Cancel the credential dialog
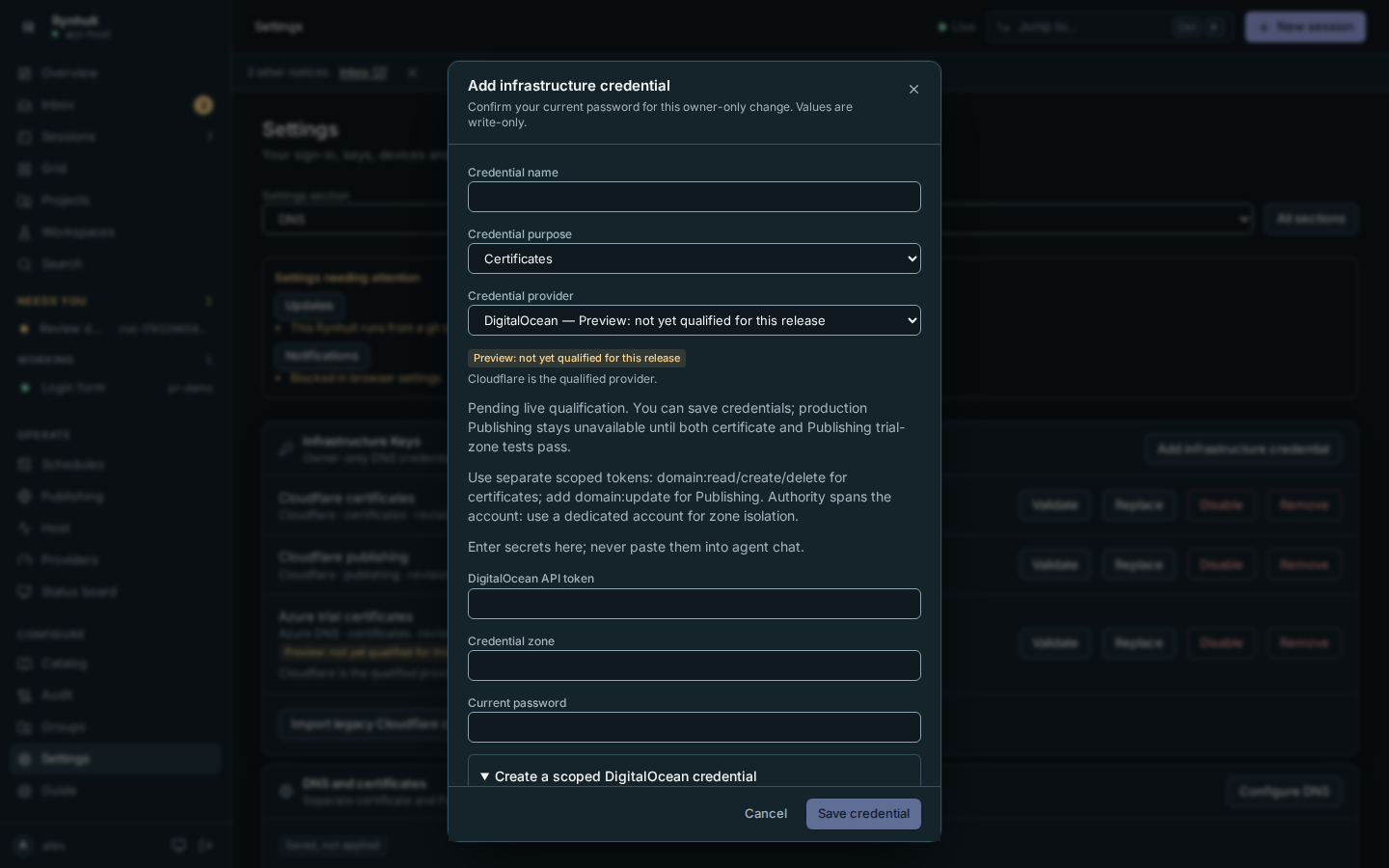Screen dimensions: 1389x868 [766, 814]
